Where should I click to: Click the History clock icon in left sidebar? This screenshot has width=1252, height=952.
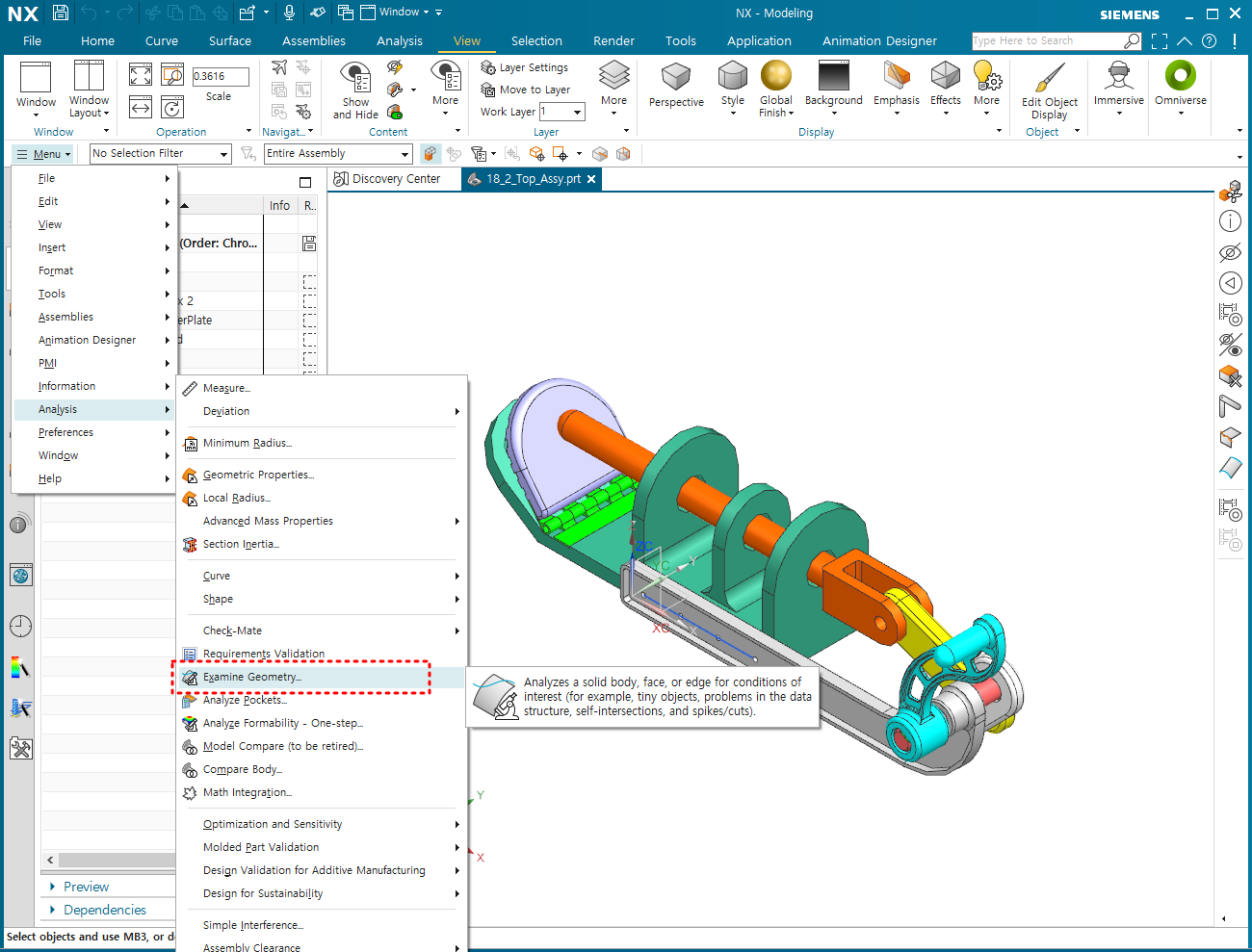coord(20,626)
